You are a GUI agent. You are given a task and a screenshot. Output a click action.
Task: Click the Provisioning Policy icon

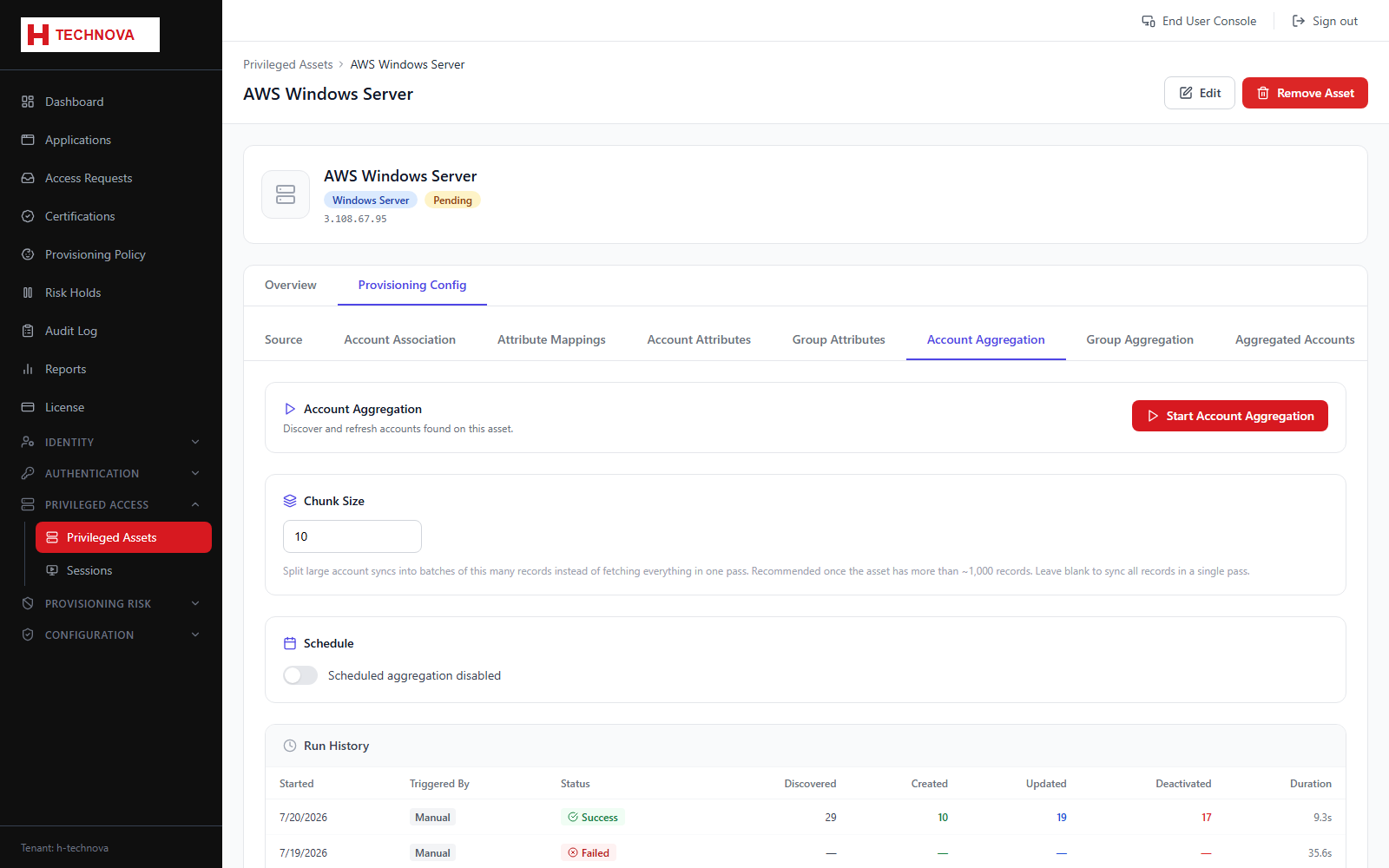pyautogui.click(x=28, y=254)
